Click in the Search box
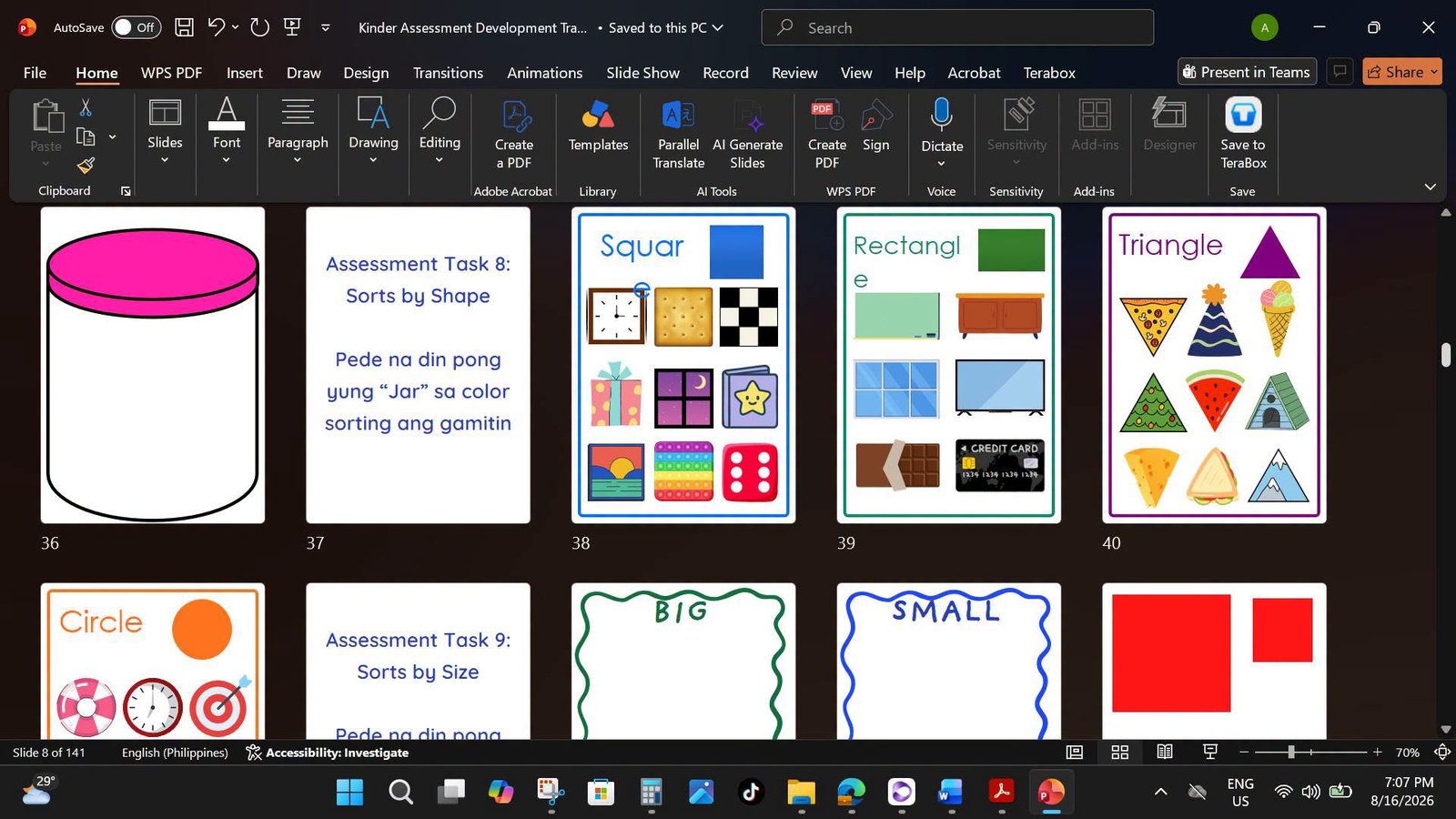 (x=957, y=27)
